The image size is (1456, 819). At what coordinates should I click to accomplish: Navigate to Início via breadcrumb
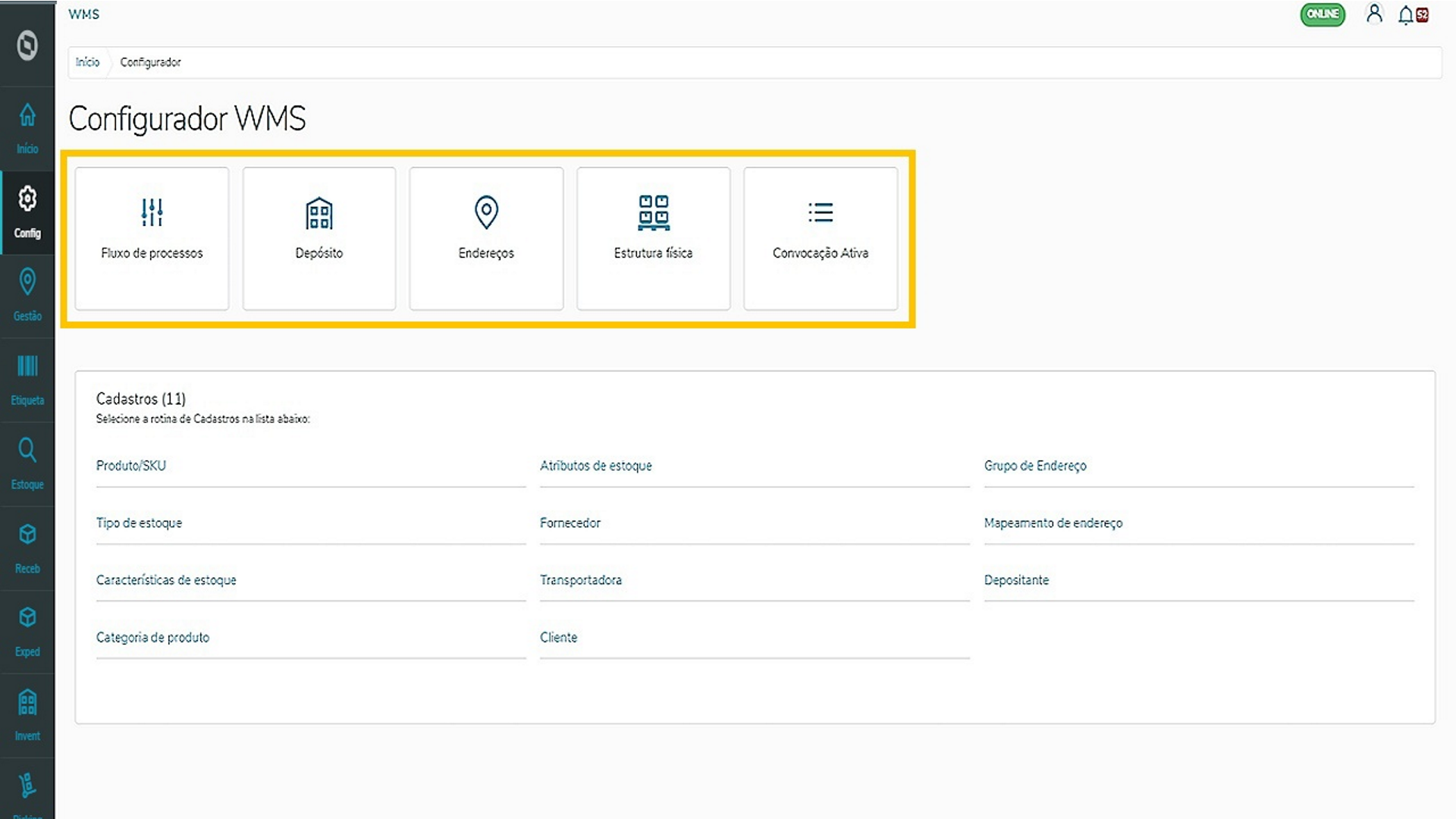[x=89, y=62]
